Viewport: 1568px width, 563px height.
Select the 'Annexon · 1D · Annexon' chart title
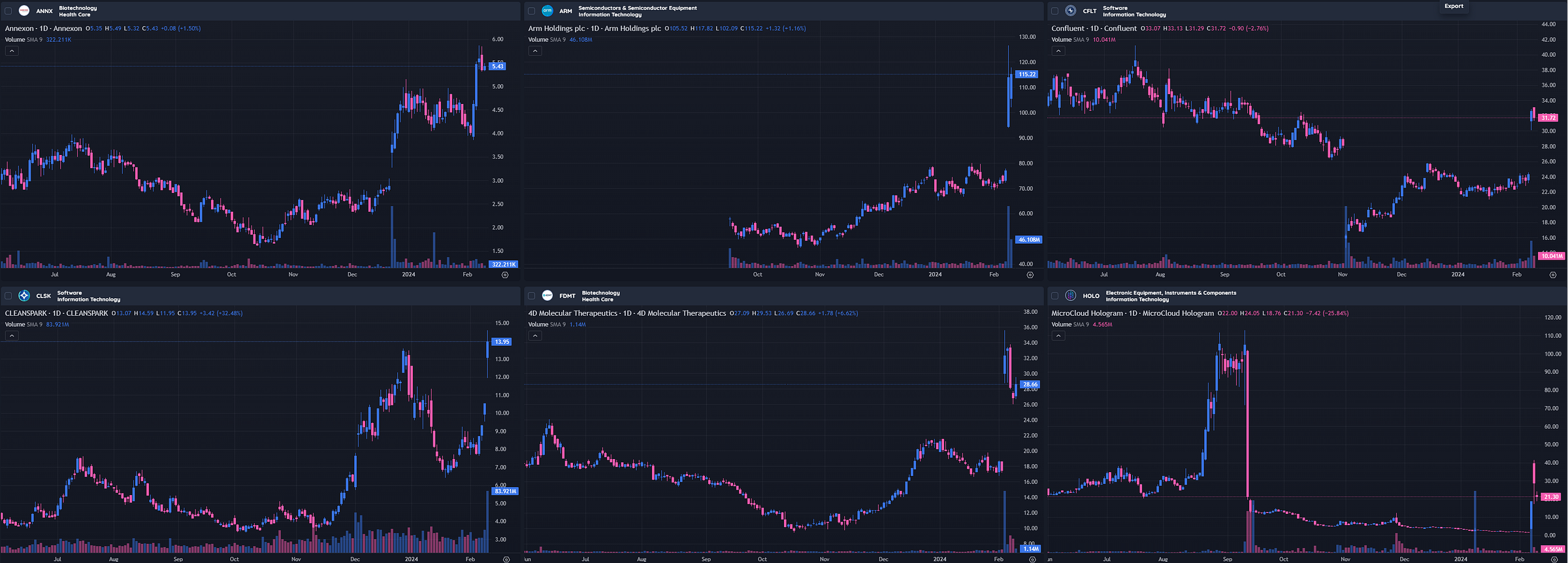(x=44, y=28)
